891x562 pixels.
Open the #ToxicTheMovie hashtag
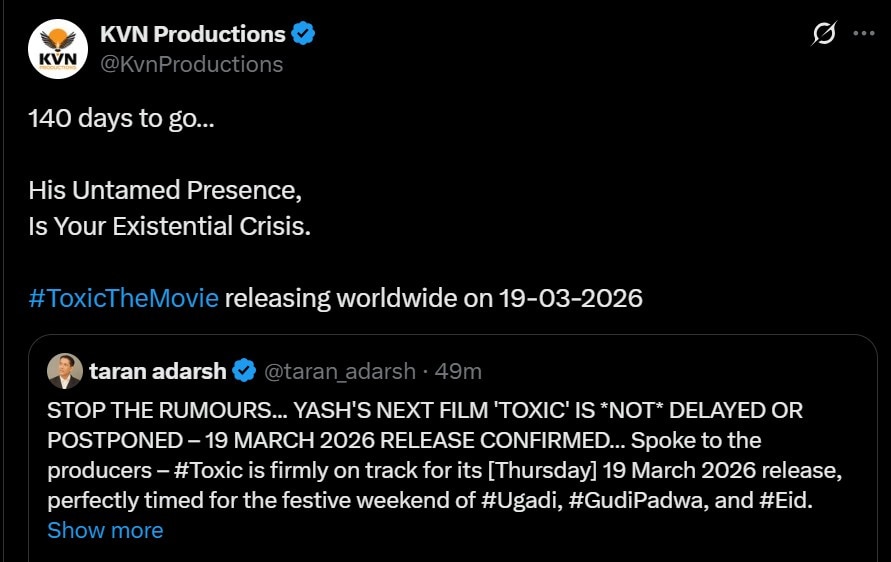tap(123, 298)
